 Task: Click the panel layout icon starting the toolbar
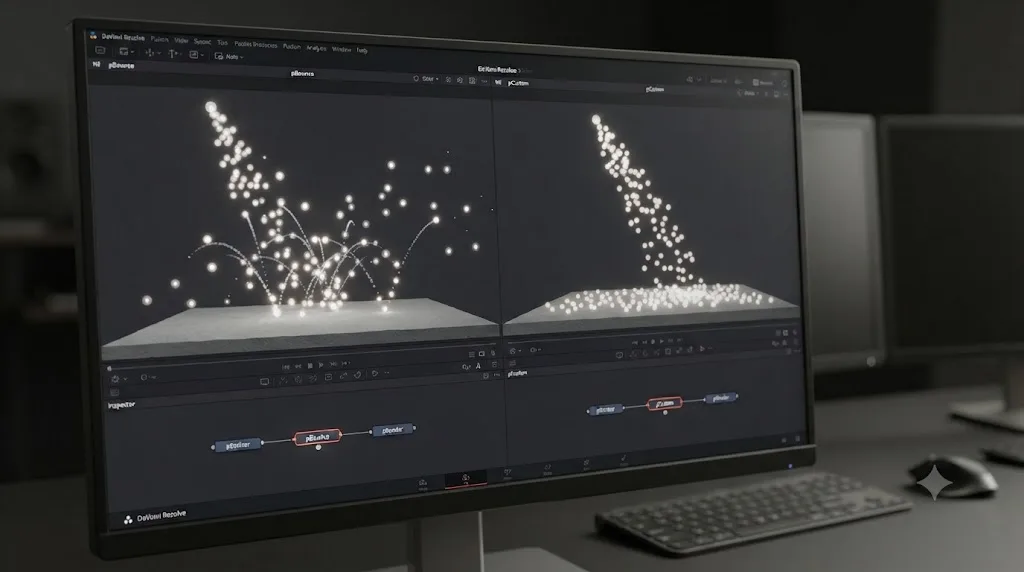coord(100,50)
